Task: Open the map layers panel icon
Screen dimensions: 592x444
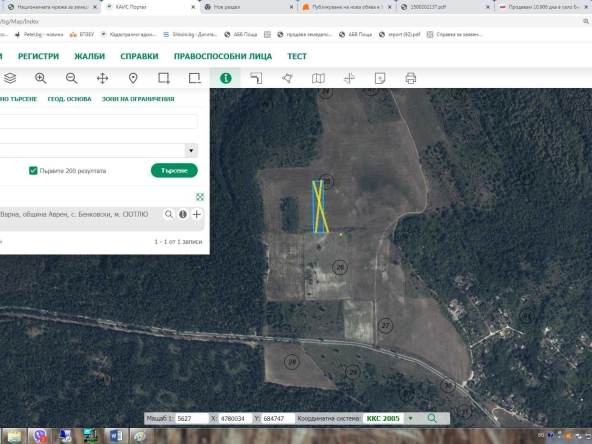Action: [x=10, y=78]
